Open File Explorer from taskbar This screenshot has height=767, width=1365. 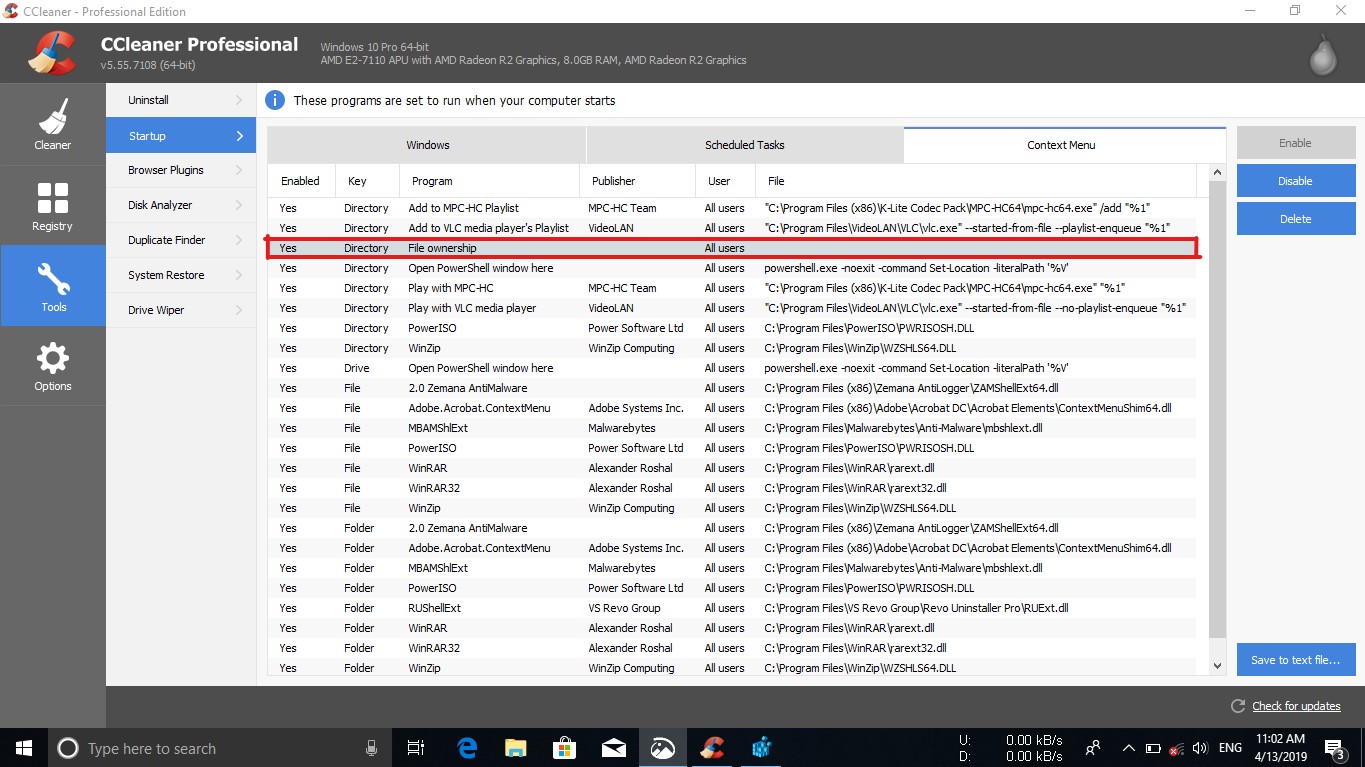coord(515,748)
